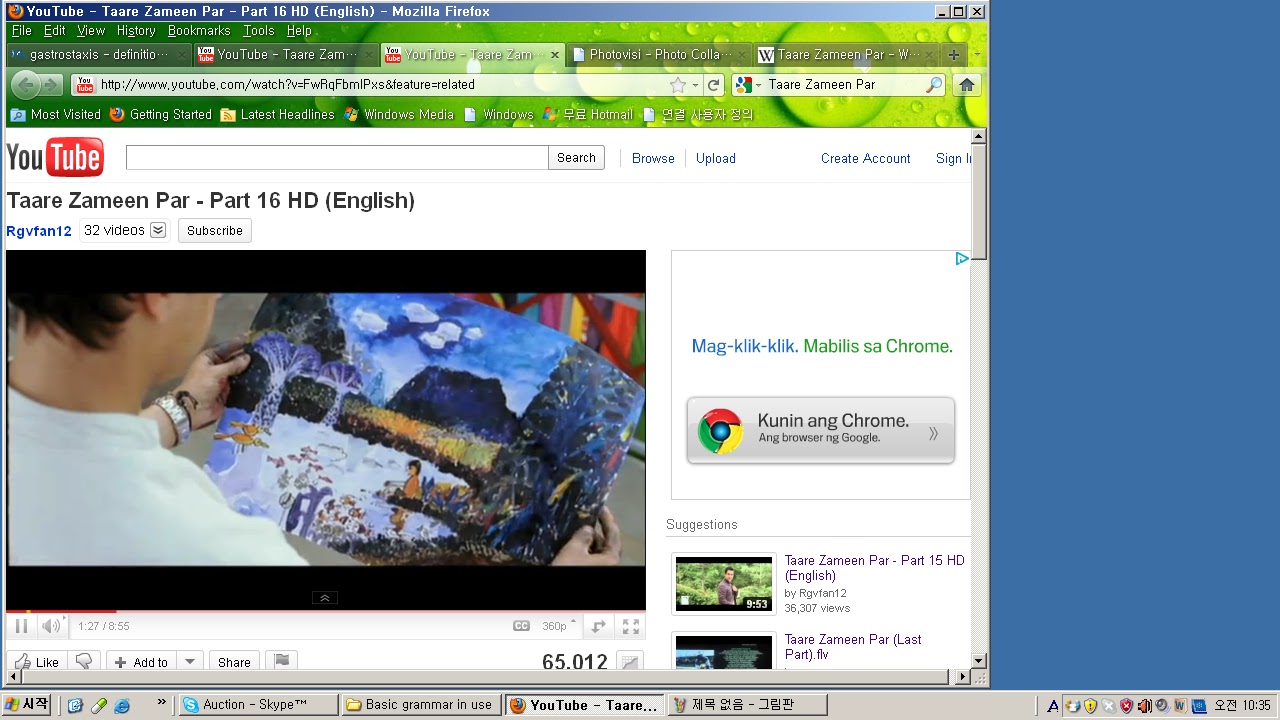Image resolution: width=1280 pixels, height=720 pixels.
Task: Open the Basic grammar in use folder window
Action: tap(421, 705)
